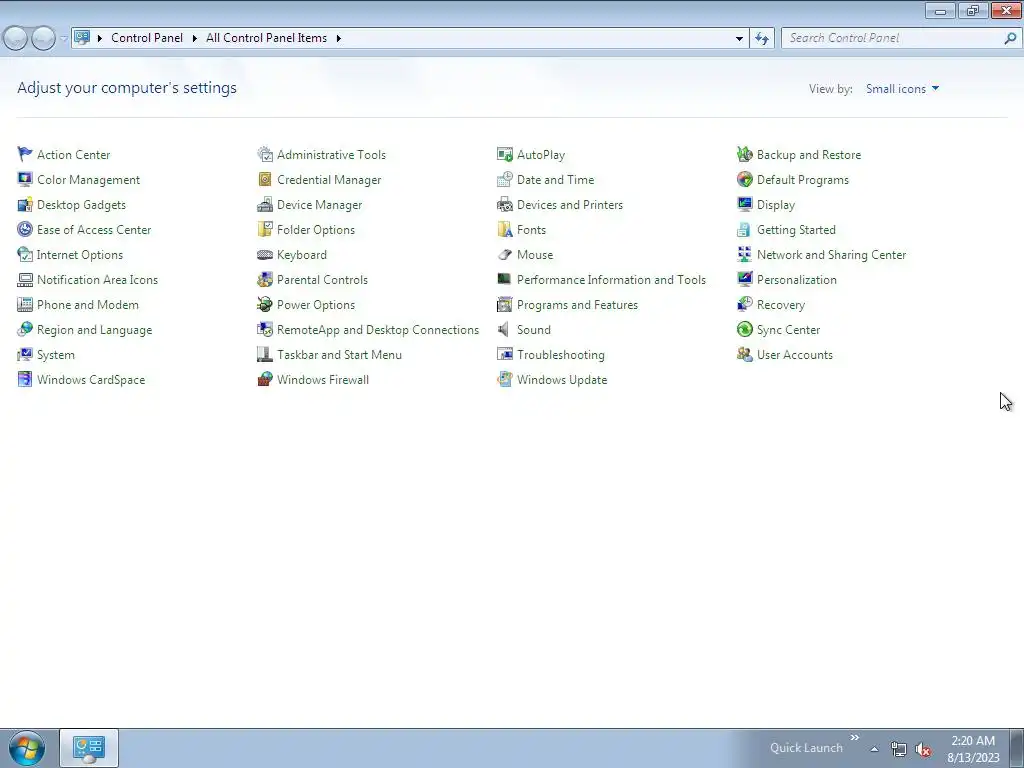Expand the Quick Launch chevron

[854, 738]
